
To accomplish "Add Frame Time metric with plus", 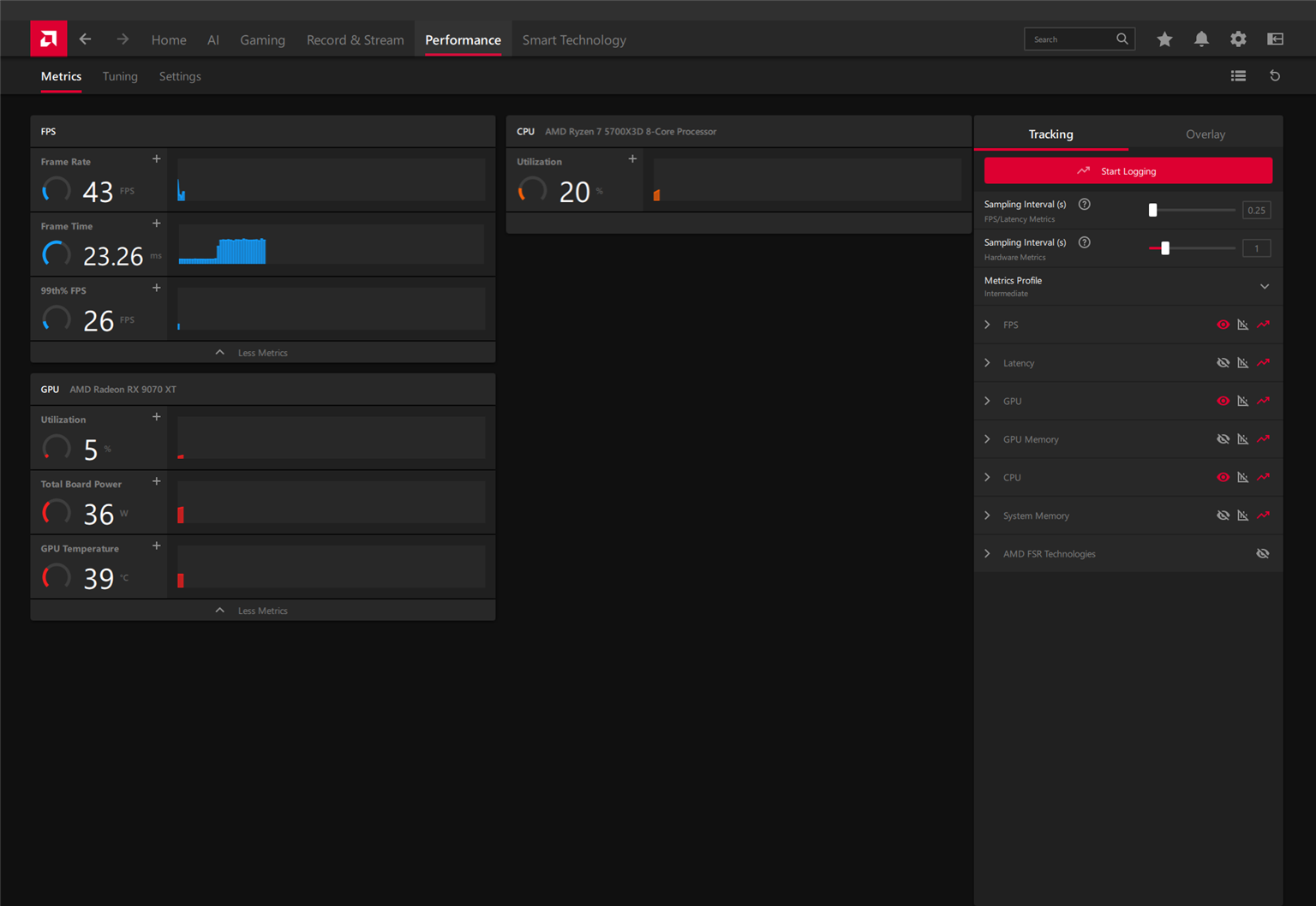I will point(156,224).
